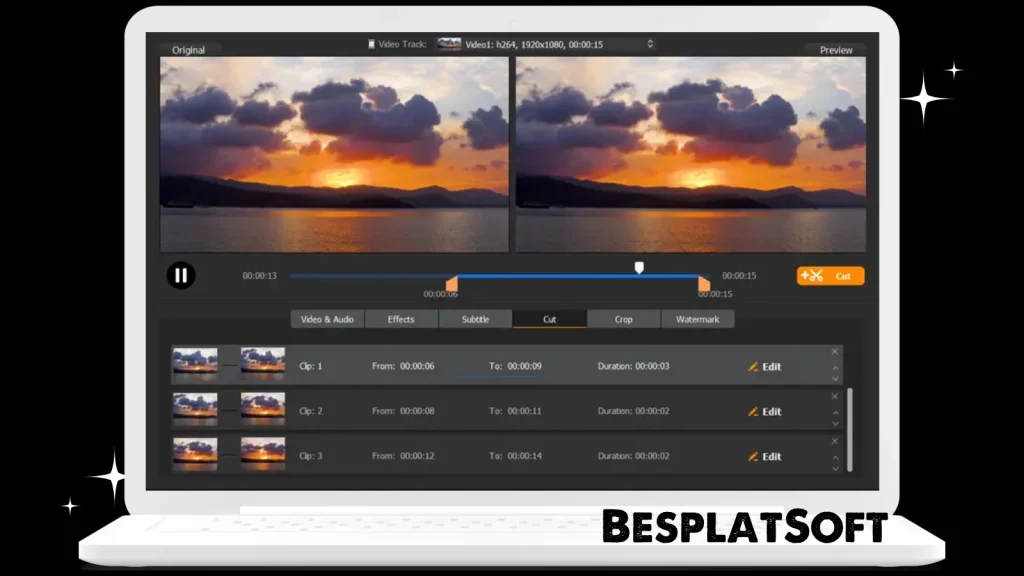Viewport: 1024px width, 576px height.
Task: Pause the video with the playback icon
Action: (181, 275)
